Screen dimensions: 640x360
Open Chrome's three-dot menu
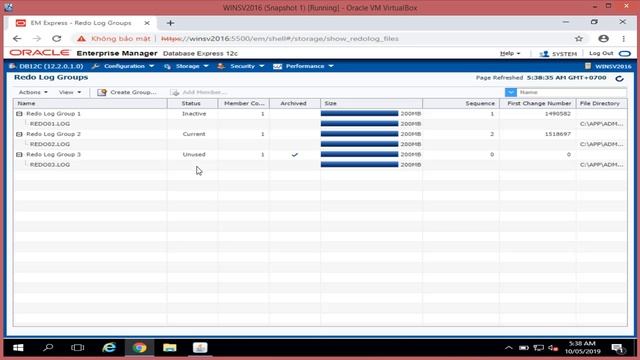[623, 38]
